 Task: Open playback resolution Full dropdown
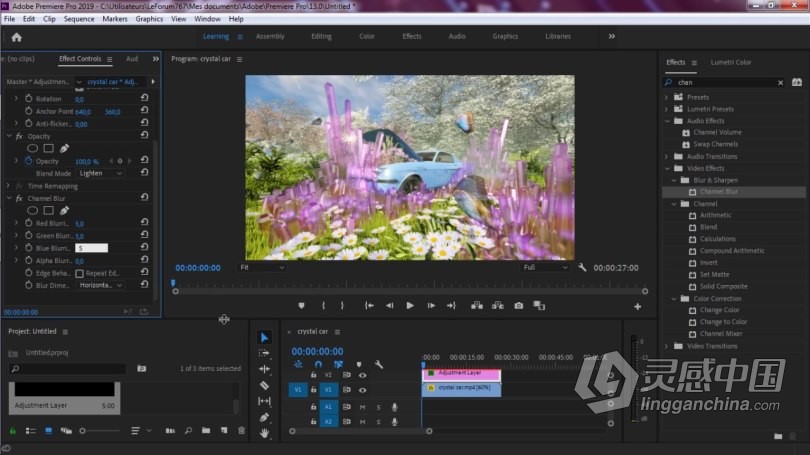(545, 268)
